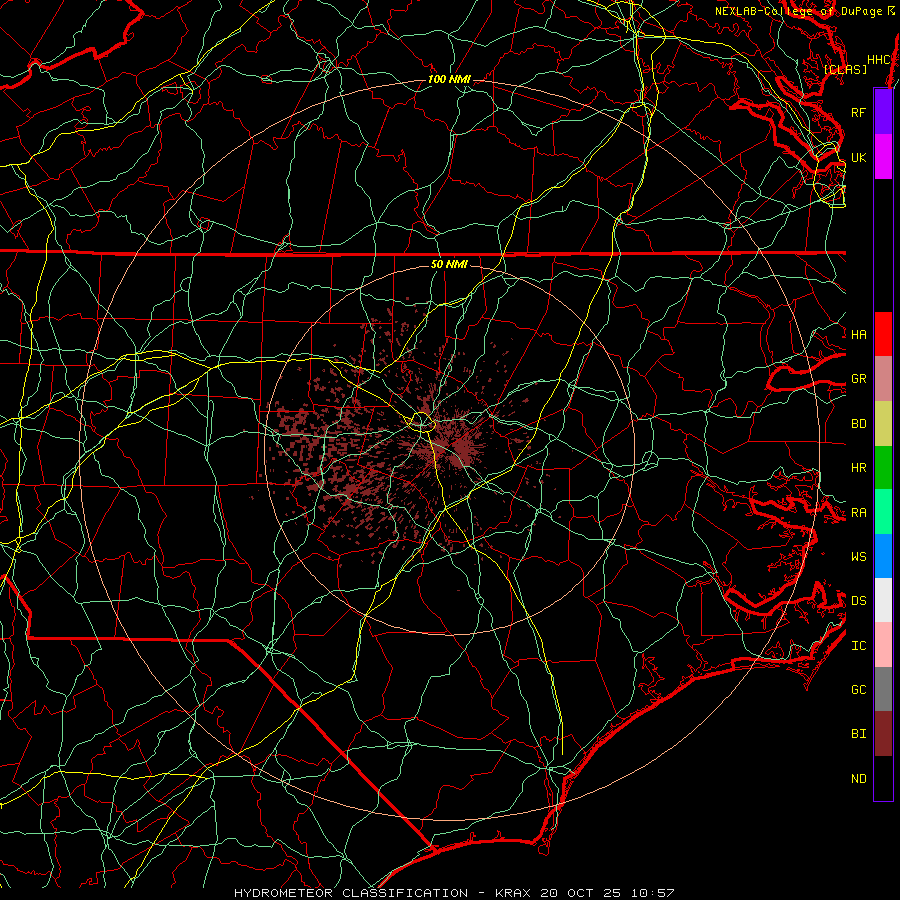Click the white DS legend swatch
Image resolution: width=900 pixels, height=900 pixels.
883,600
